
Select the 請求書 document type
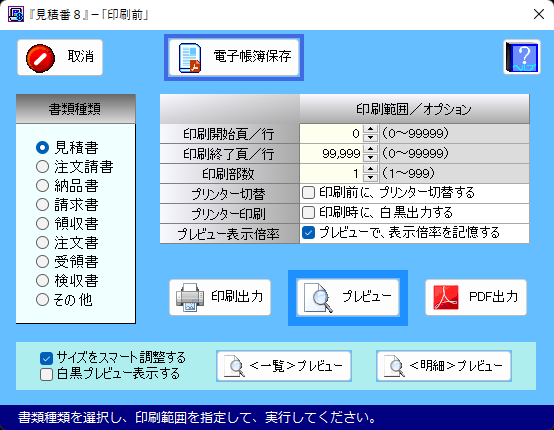(x=67, y=205)
